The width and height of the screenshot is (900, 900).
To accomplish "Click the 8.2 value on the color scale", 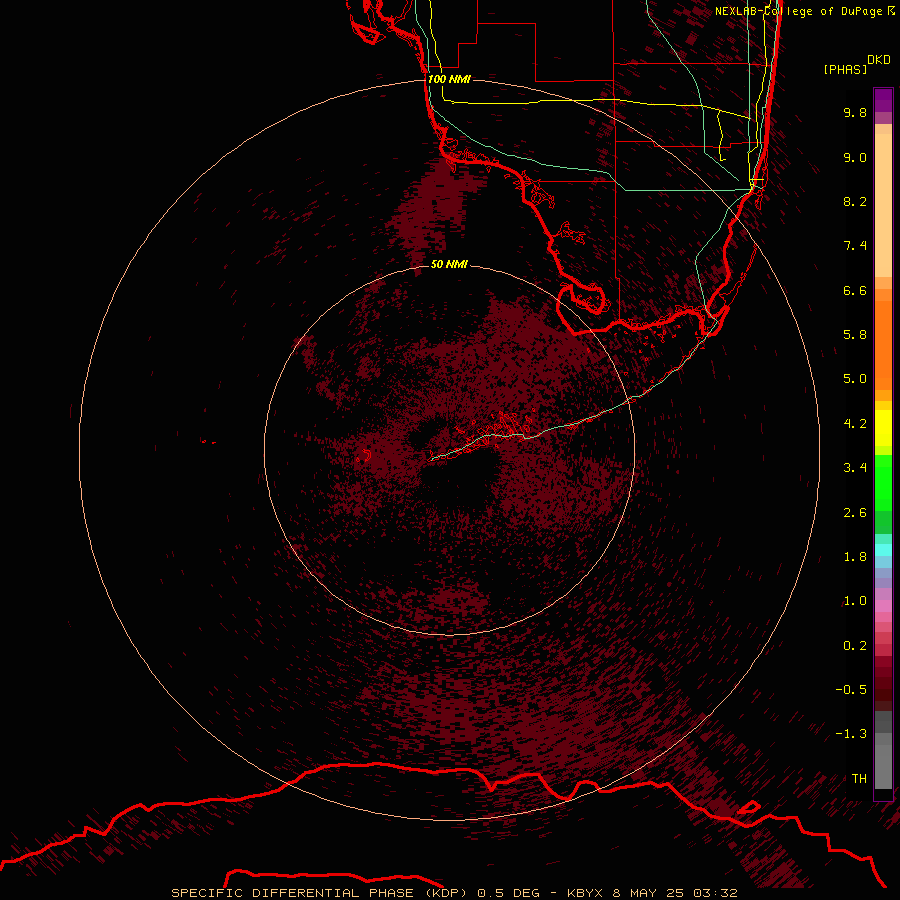I will pyautogui.click(x=855, y=201).
